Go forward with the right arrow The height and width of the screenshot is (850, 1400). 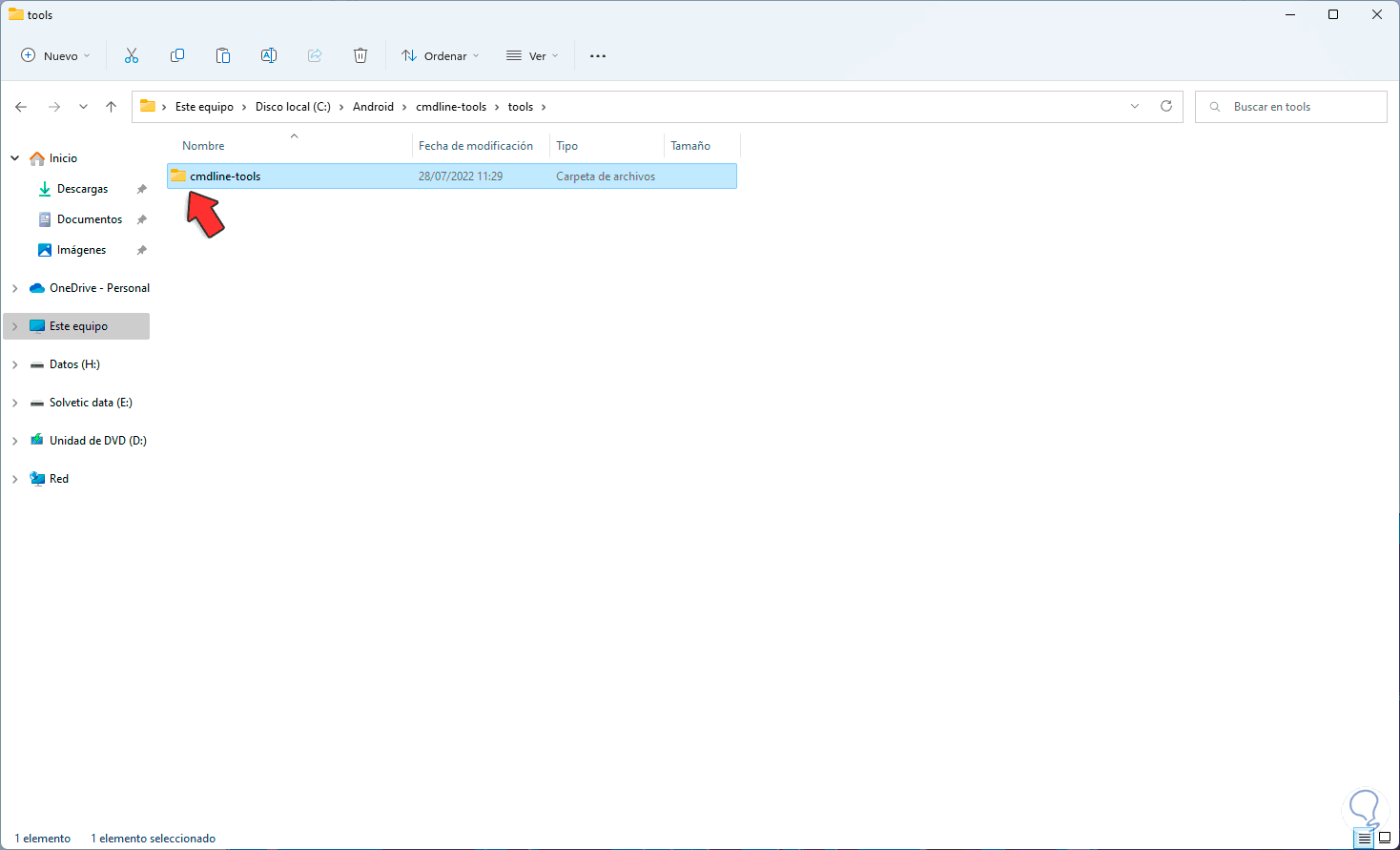pyautogui.click(x=54, y=107)
